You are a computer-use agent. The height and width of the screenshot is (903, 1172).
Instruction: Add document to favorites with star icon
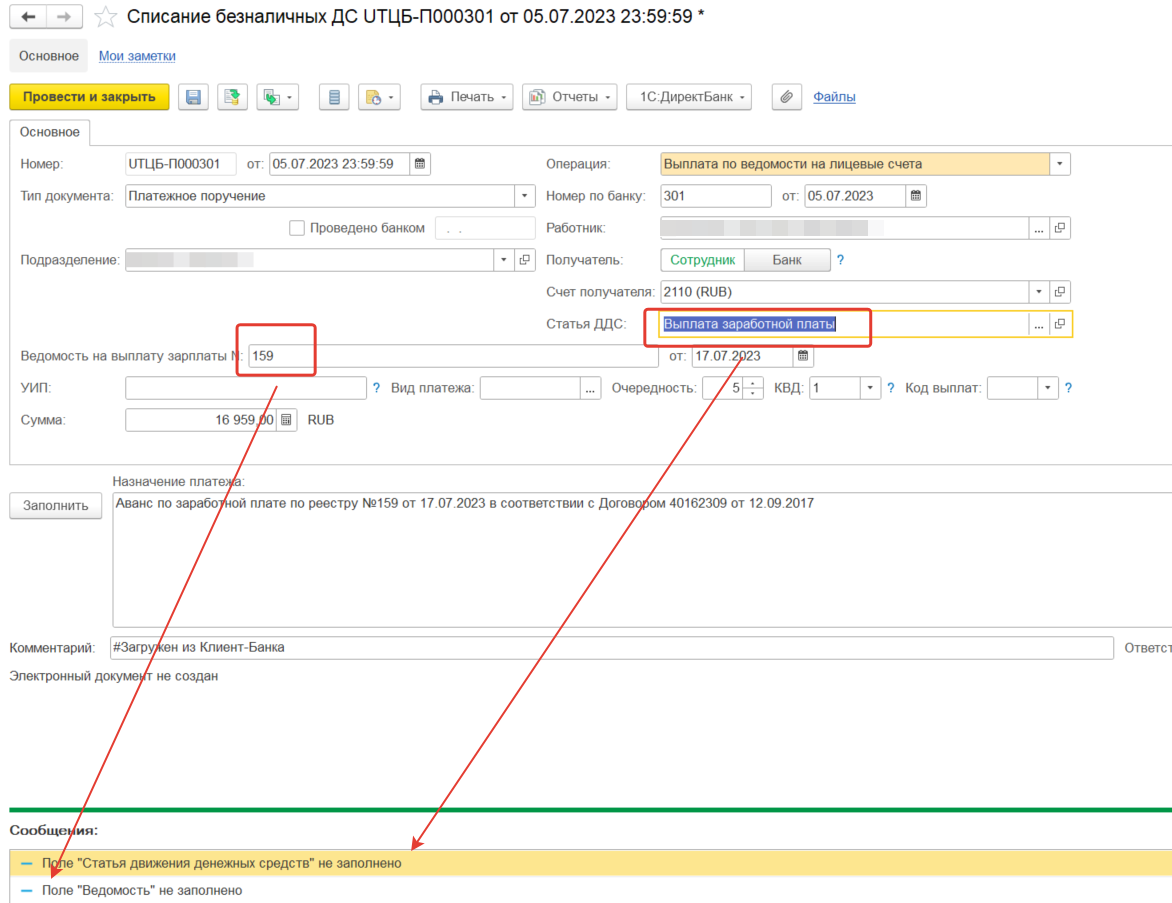[105, 17]
